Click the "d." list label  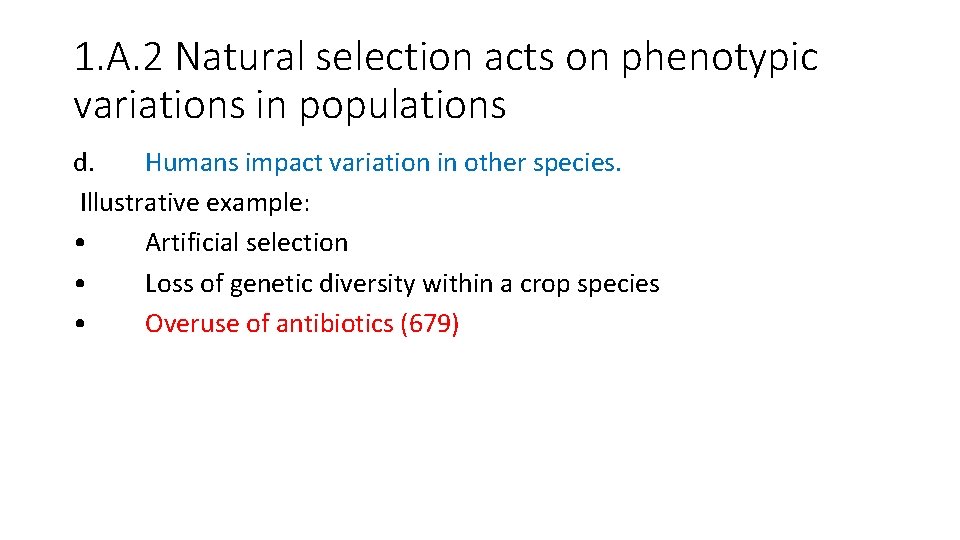pos(84,162)
